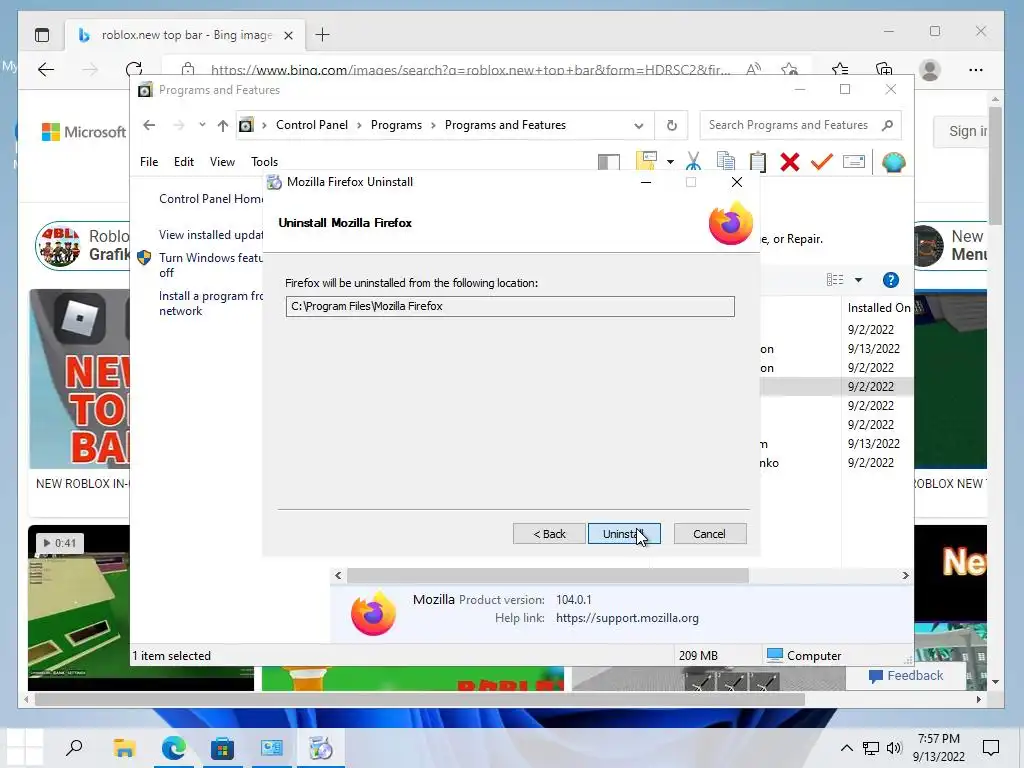Open the view options dropdown arrow
Screen dimensions: 1024x768
tap(859, 280)
